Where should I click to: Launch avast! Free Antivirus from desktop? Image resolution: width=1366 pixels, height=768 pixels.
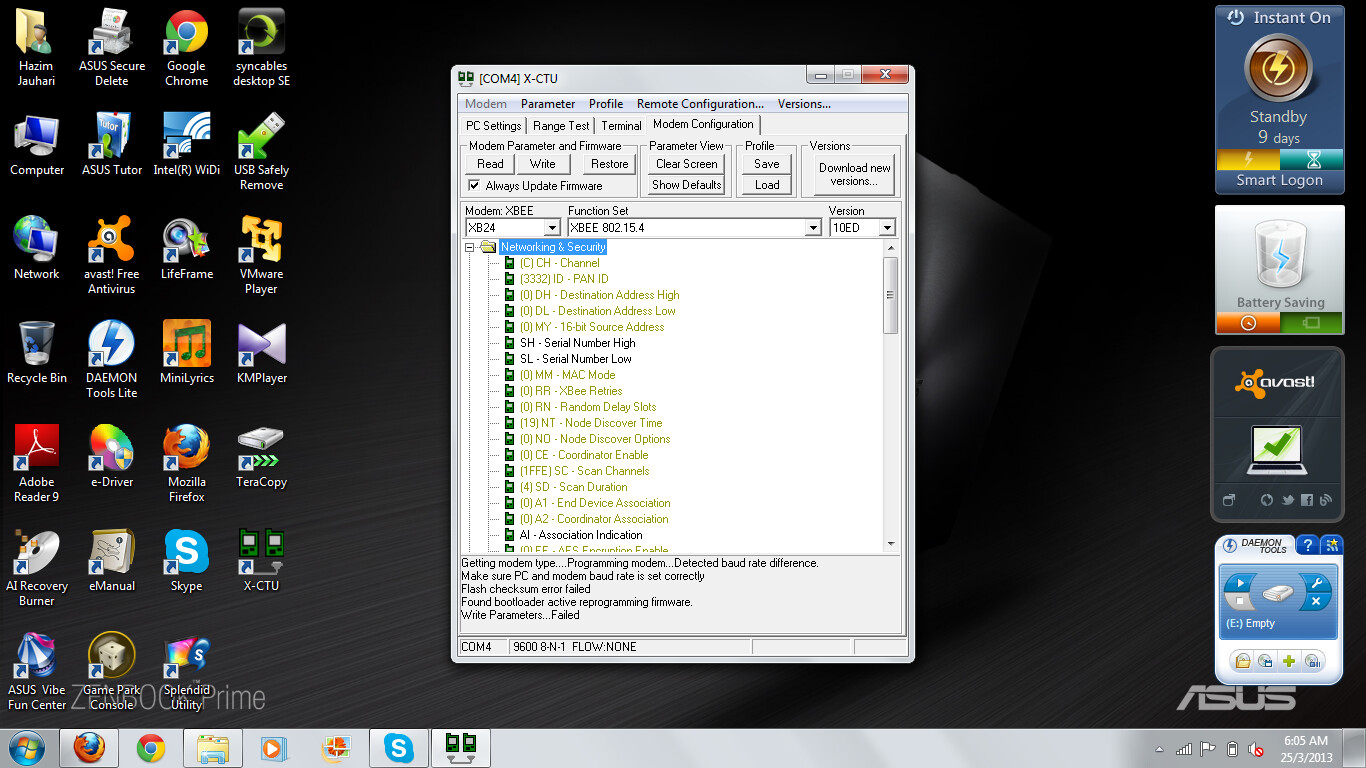point(111,250)
